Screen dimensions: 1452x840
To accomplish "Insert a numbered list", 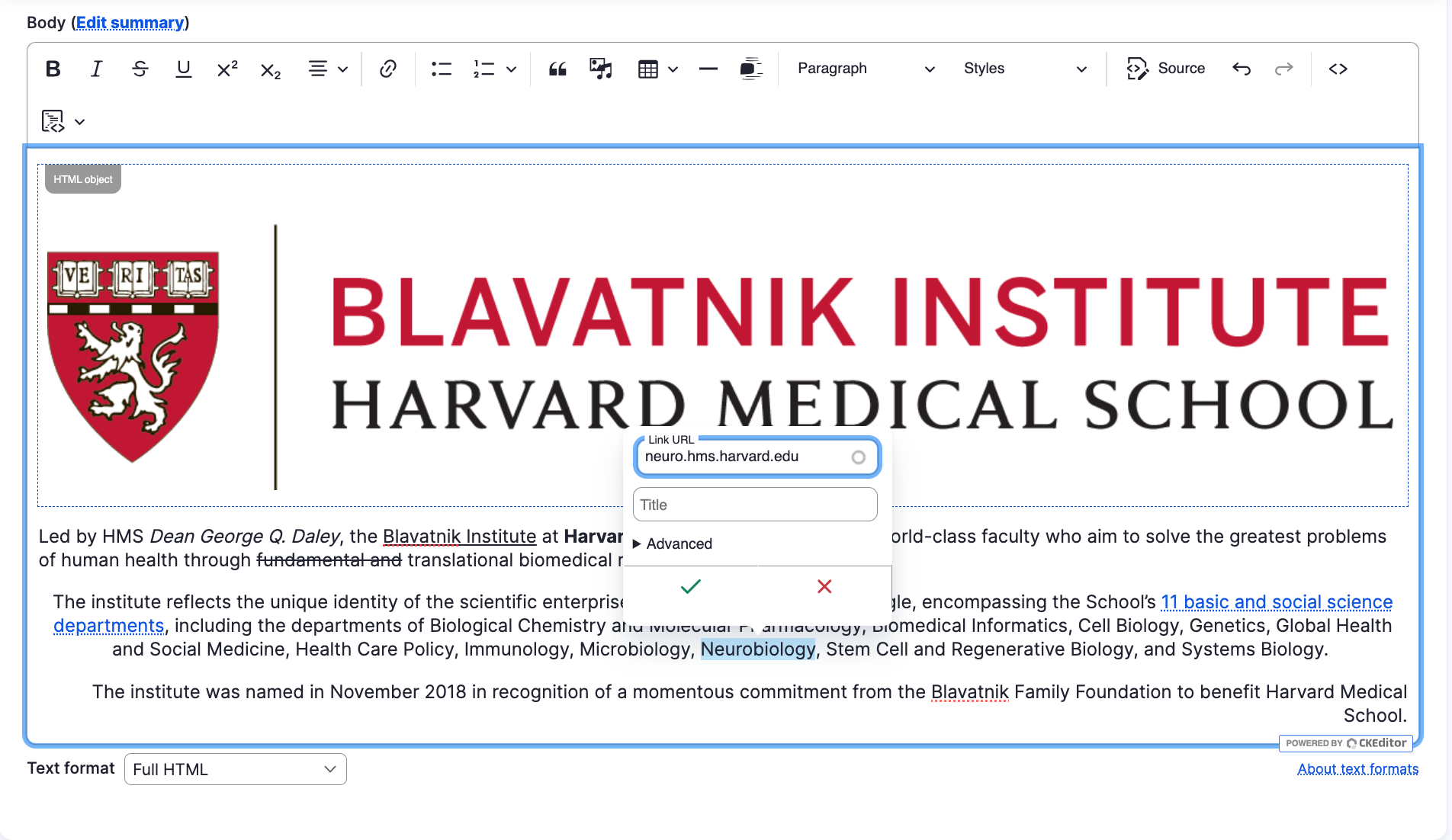I will [x=483, y=69].
